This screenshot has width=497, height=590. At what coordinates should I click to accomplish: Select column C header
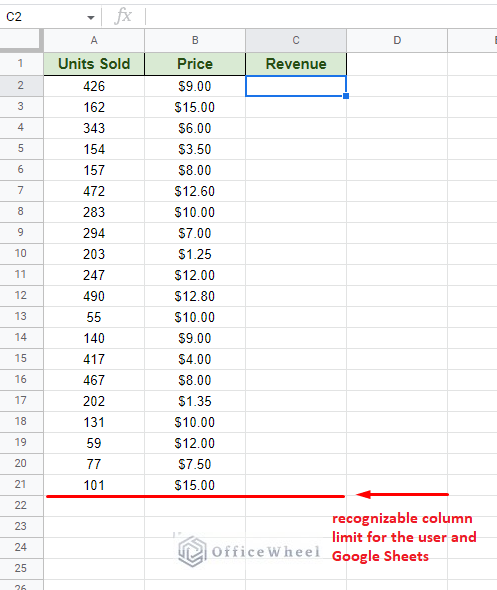click(296, 40)
